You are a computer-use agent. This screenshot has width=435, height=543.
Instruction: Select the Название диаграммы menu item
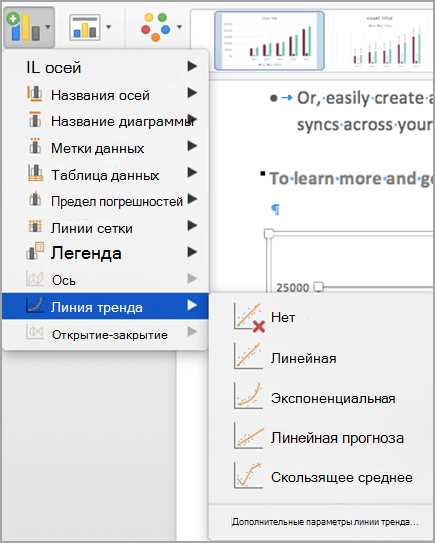pyautogui.click(x=105, y=121)
